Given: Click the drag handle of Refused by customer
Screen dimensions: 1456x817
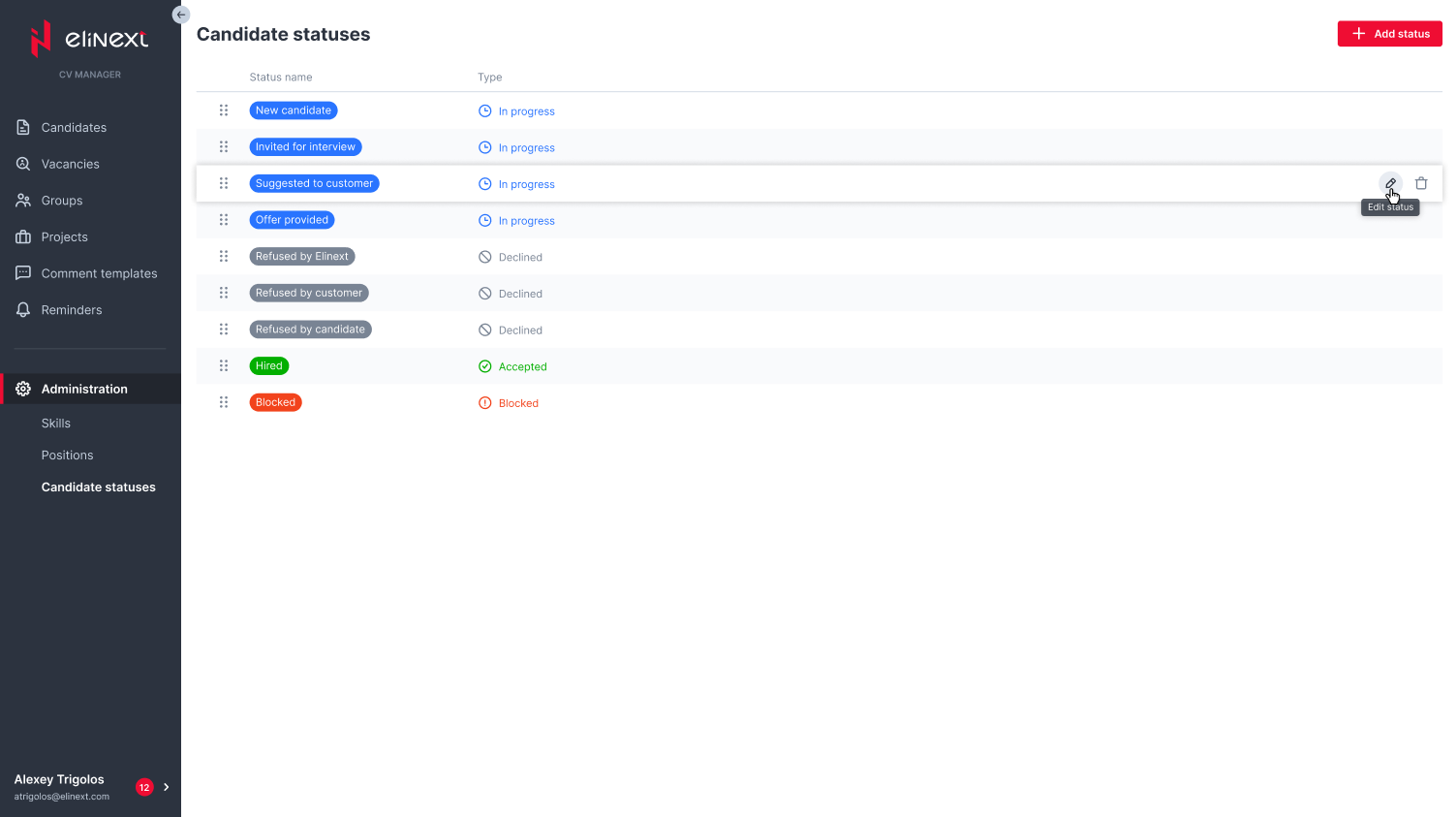Looking at the screenshot, I should pyautogui.click(x=224, y=293).
